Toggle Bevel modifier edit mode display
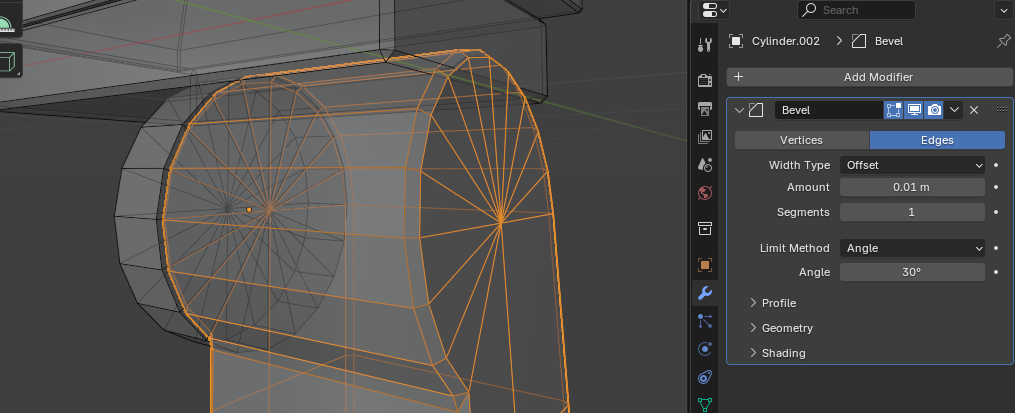This screenshot has width=1015, height=413. [x=893, y=110]
